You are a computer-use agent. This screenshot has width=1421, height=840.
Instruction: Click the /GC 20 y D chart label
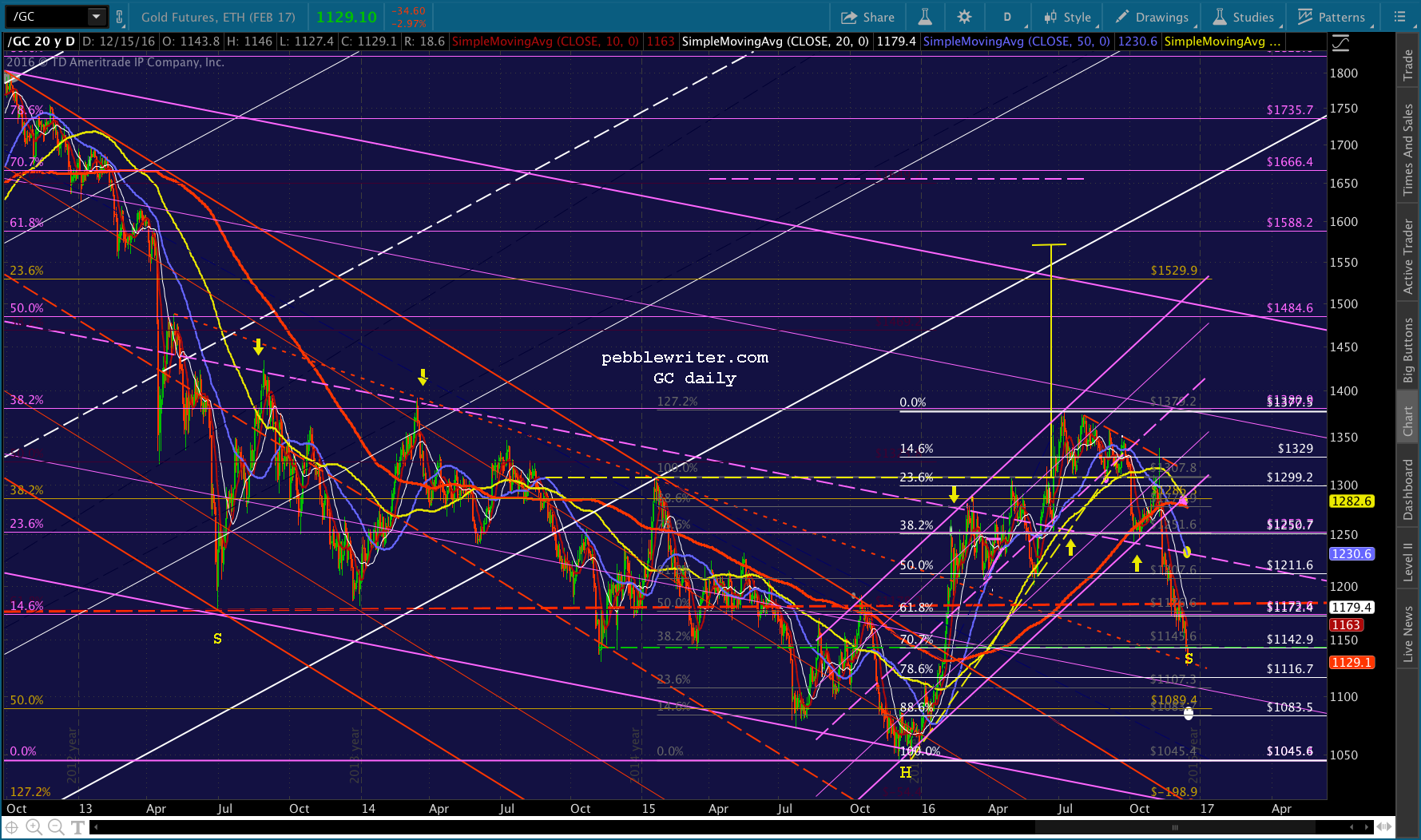pyautogui.click(x=42, y=42)
